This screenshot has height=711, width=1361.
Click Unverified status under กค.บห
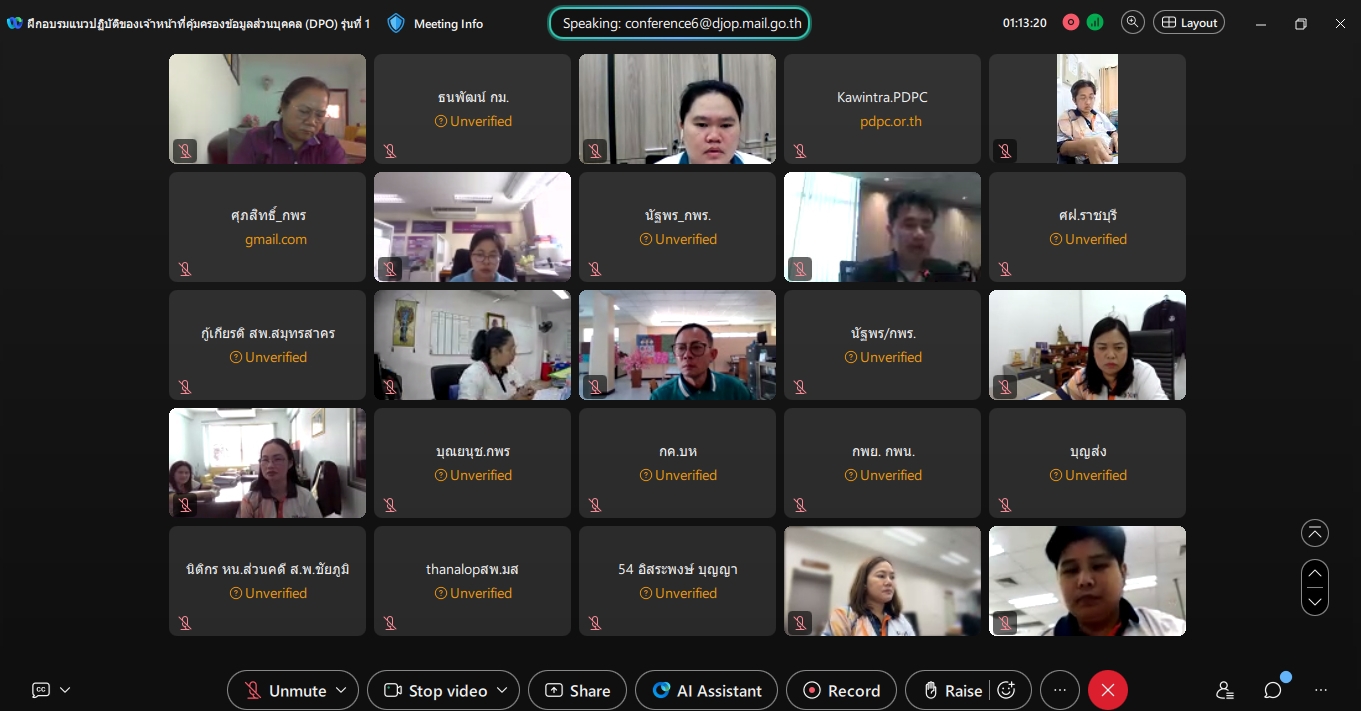point(678,475)
